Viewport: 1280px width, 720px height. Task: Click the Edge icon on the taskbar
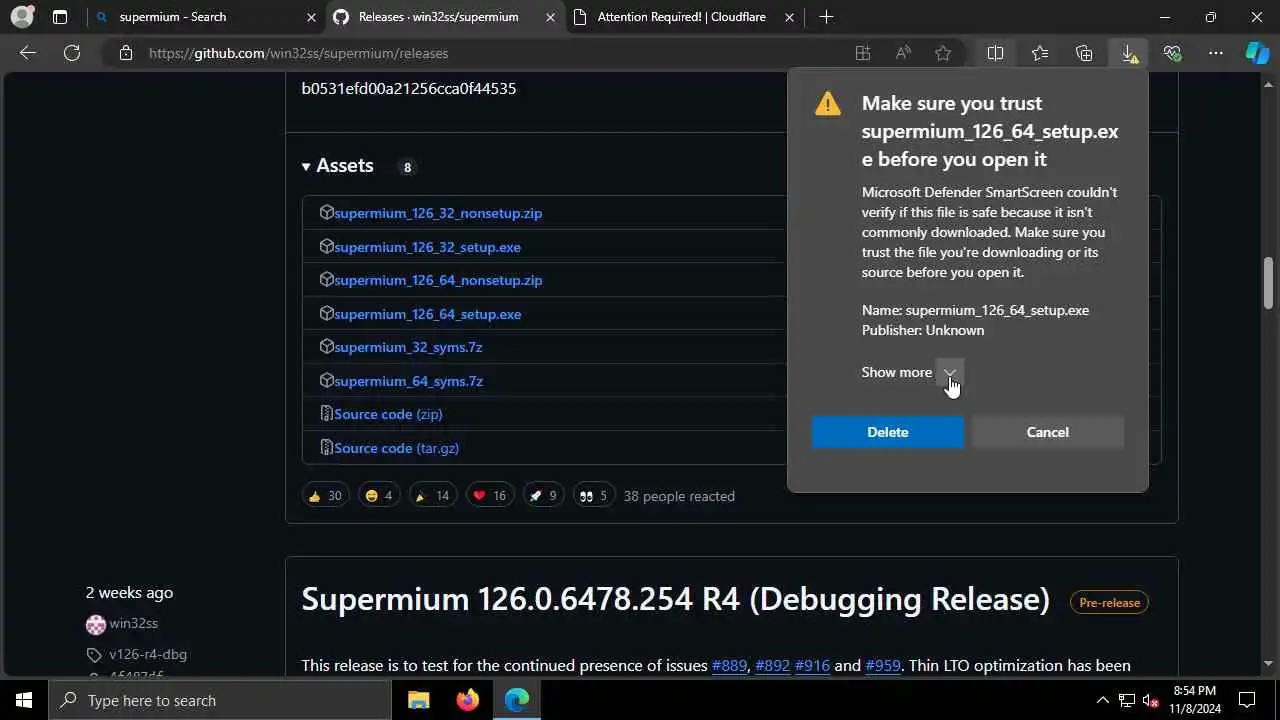(x=516, y=700)
